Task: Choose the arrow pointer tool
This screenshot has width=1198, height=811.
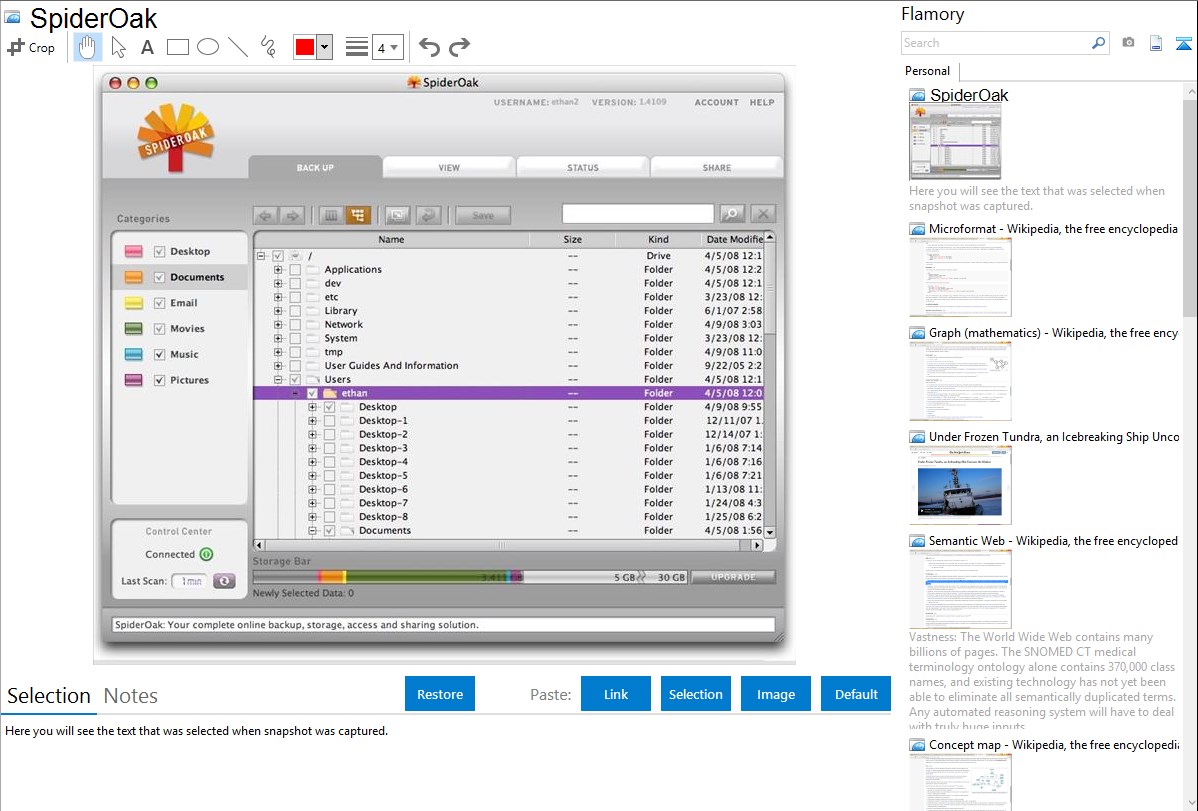Action: tap(118, 47)
